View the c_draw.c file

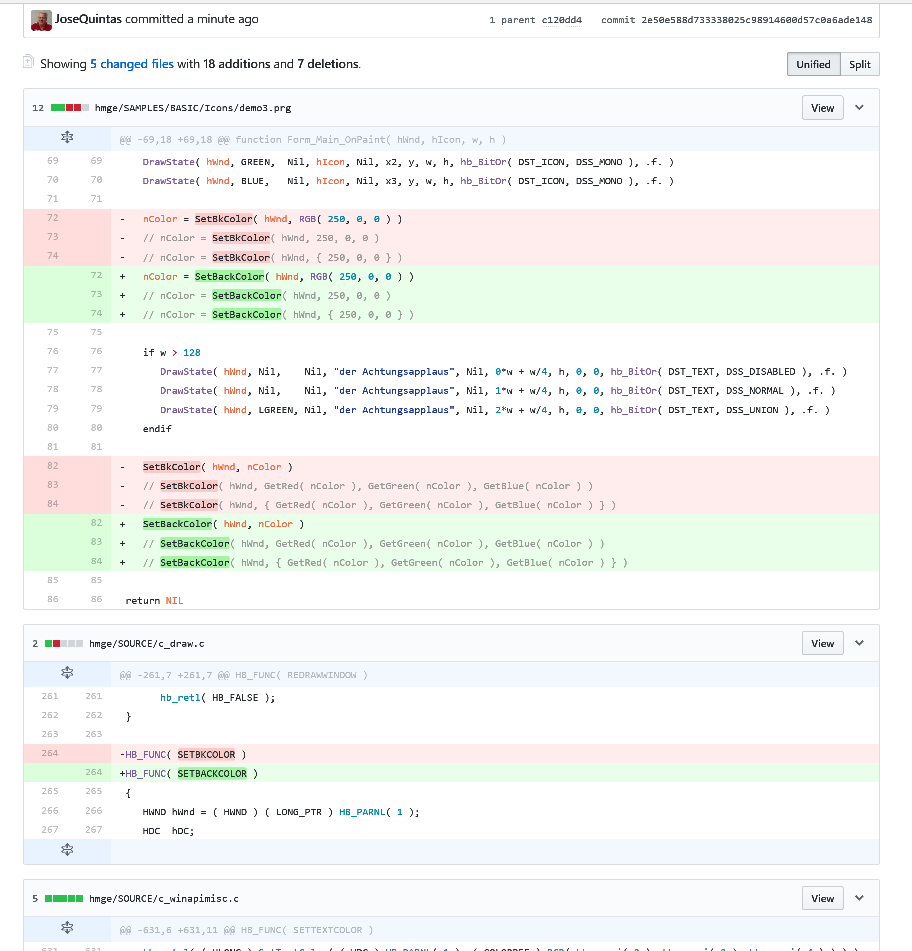822,643
